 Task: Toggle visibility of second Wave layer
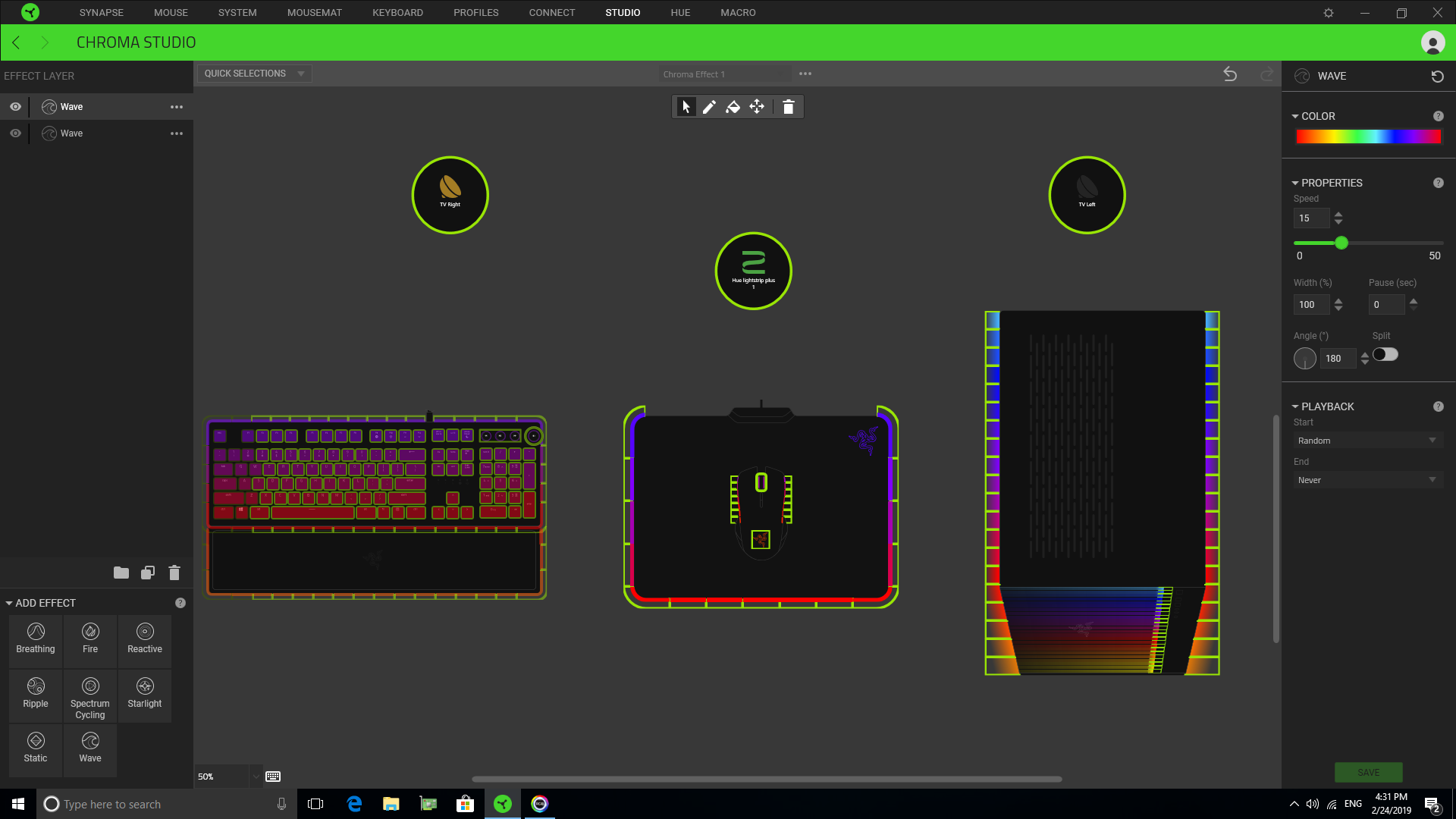(x=15, y=133)
